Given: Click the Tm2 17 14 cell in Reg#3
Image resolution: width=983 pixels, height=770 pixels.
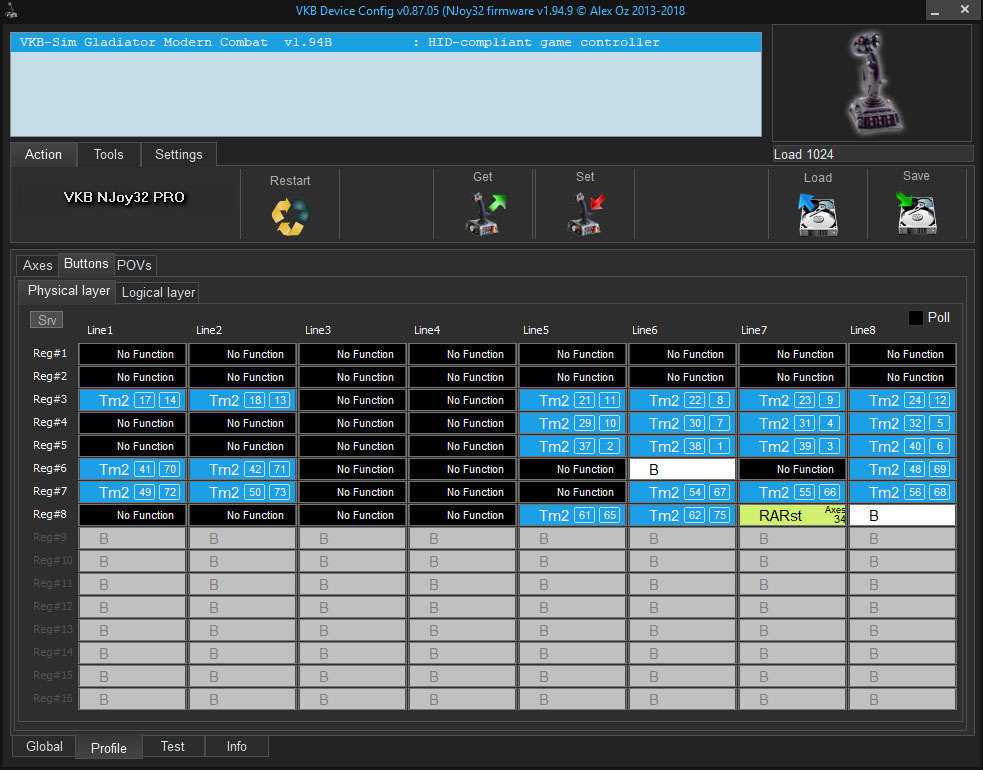Looking at the screenshot, I should 133,400.
